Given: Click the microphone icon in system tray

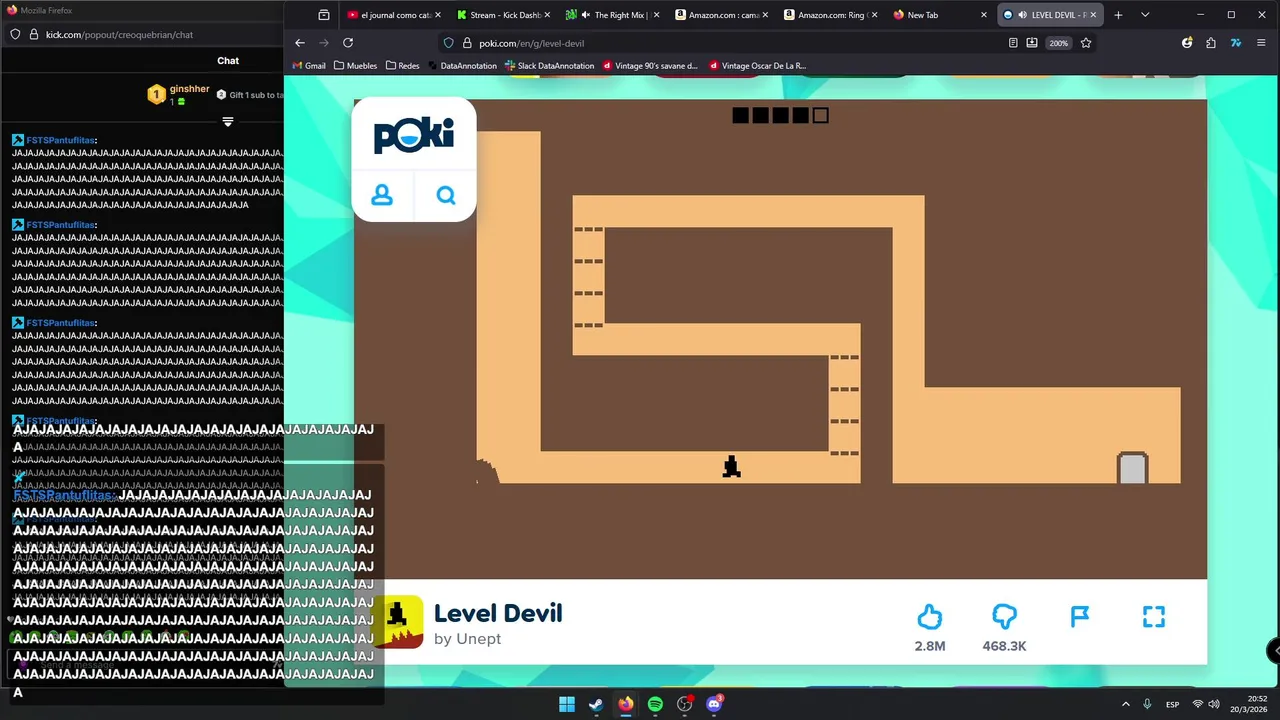Looking at the screenshot, I should pos(1147,704).
